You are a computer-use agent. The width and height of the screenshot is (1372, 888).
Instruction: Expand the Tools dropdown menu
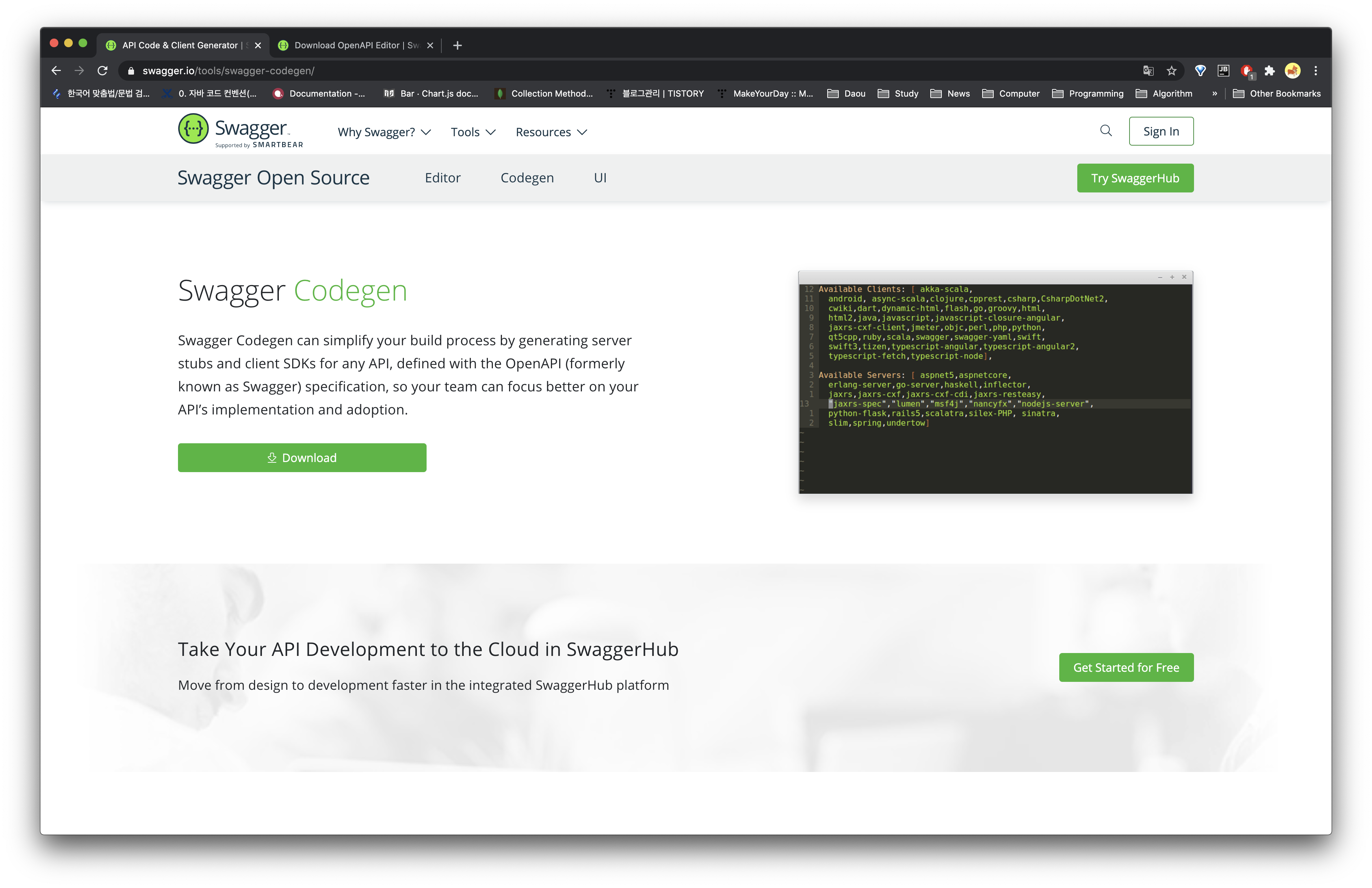pyautogui.click(x=473, y=132)
